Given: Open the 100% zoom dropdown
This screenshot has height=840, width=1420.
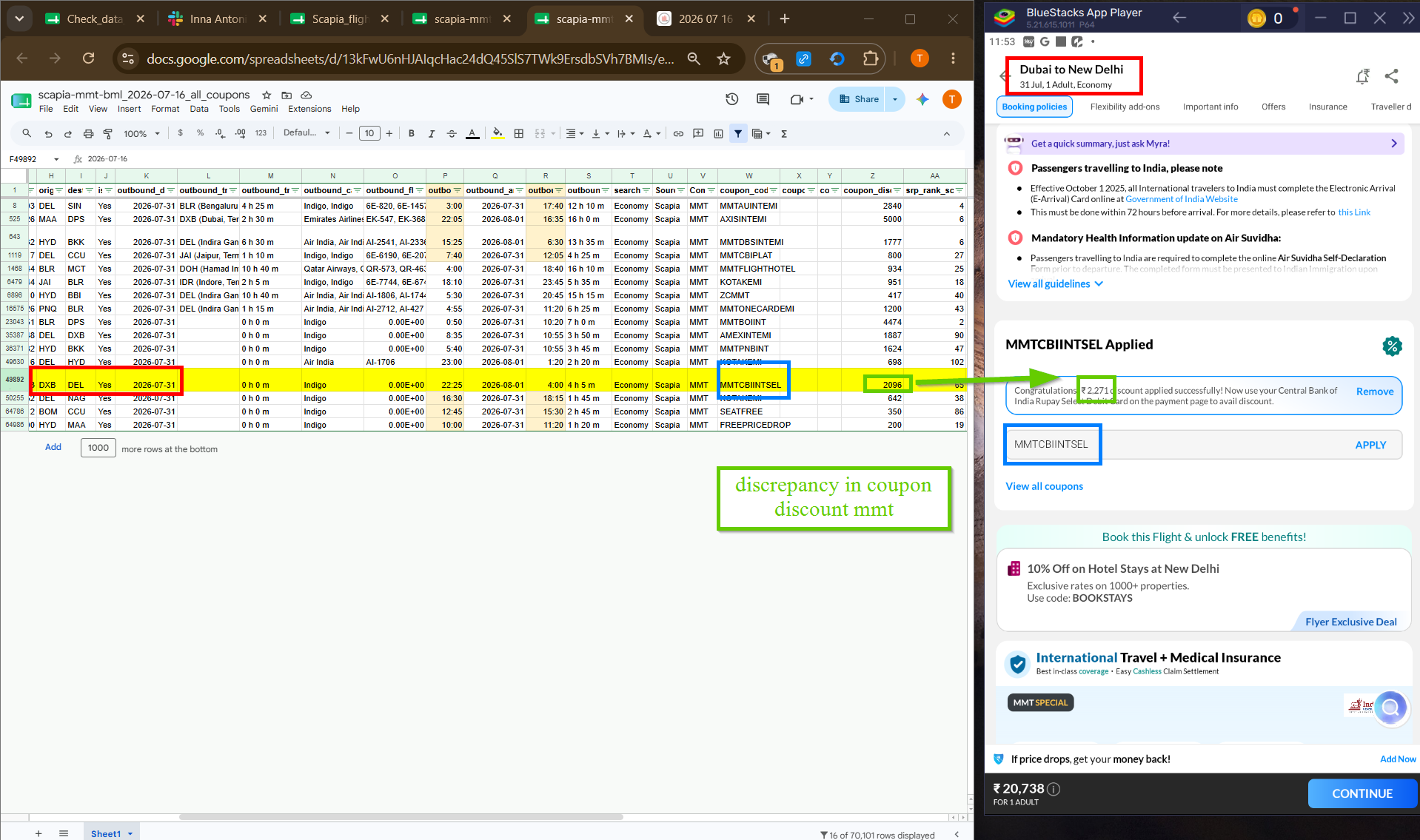Looking at the screenshot, I should (141, 133).
